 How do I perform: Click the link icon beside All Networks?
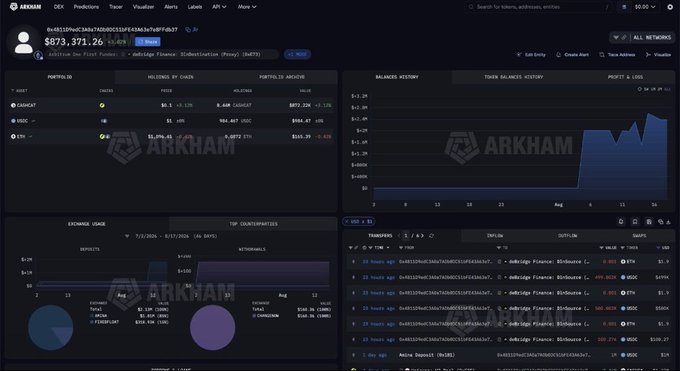tap(624, 38)
